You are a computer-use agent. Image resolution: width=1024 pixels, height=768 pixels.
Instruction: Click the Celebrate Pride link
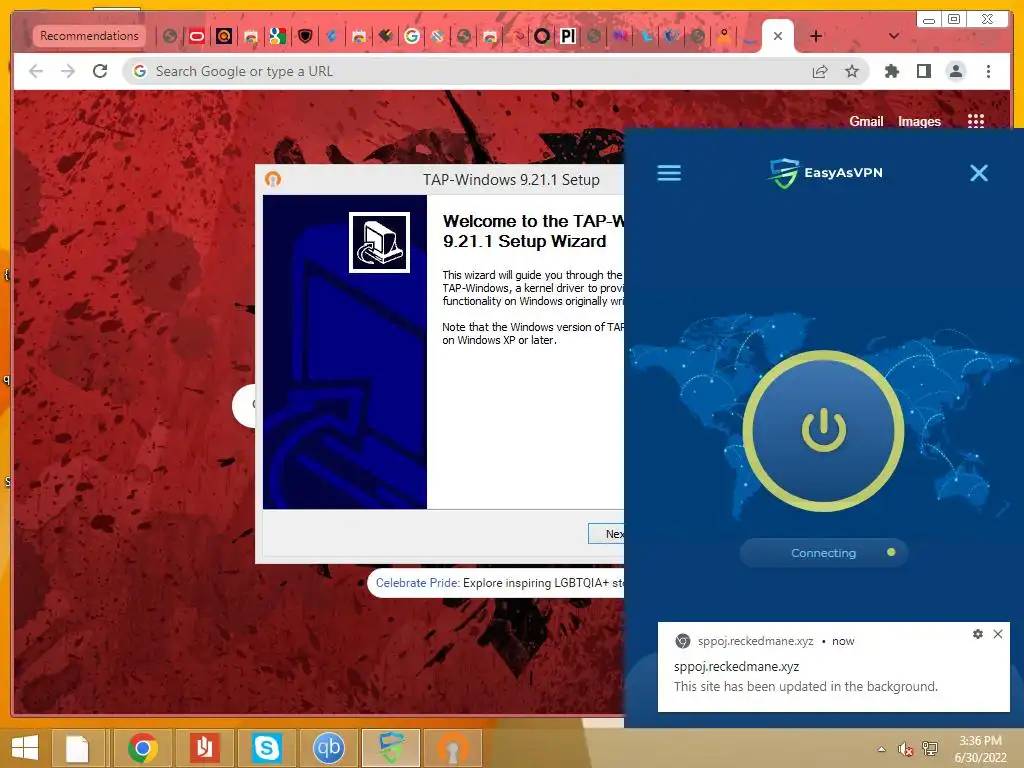click(x=417, y=583)
